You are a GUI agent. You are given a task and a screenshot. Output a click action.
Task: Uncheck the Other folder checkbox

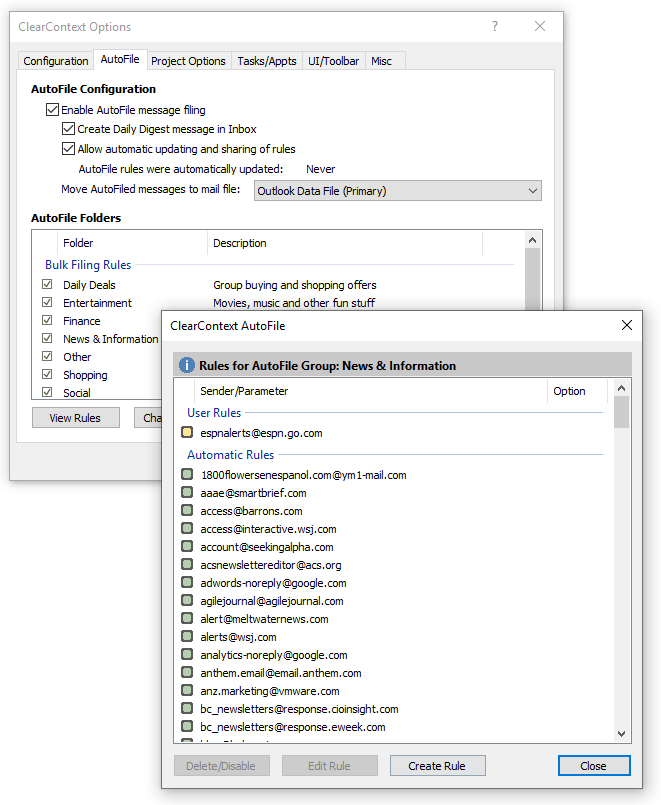47,356
